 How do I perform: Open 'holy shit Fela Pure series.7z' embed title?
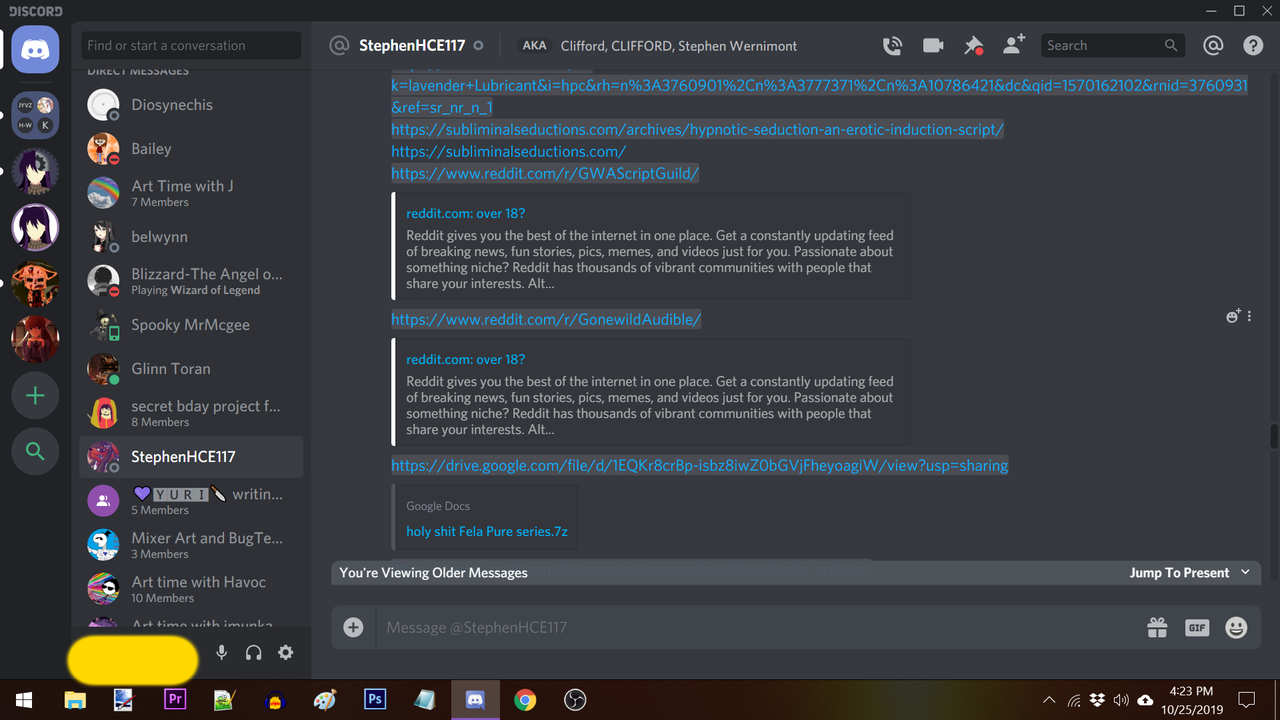[487, 531]
